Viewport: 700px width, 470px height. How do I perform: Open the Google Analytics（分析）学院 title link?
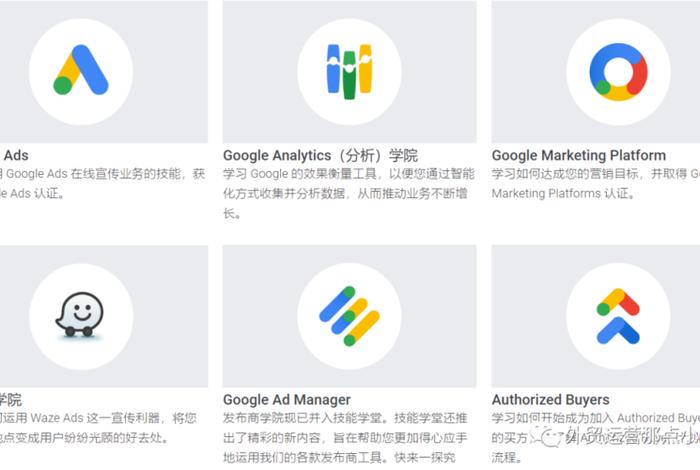[x=321, y=155]
